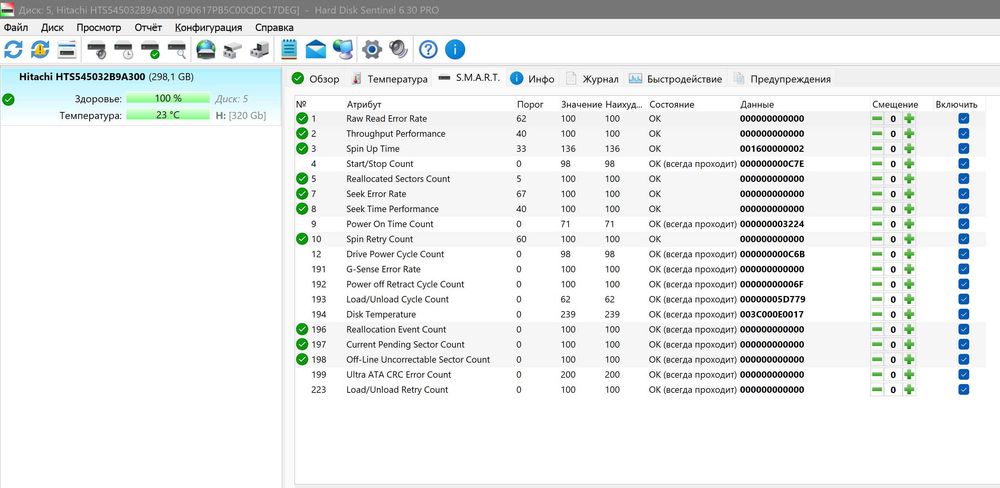Uncheck the checkbox for Drive Power Cycle Count
The image size is (1000, 488).
pos(964,254)
